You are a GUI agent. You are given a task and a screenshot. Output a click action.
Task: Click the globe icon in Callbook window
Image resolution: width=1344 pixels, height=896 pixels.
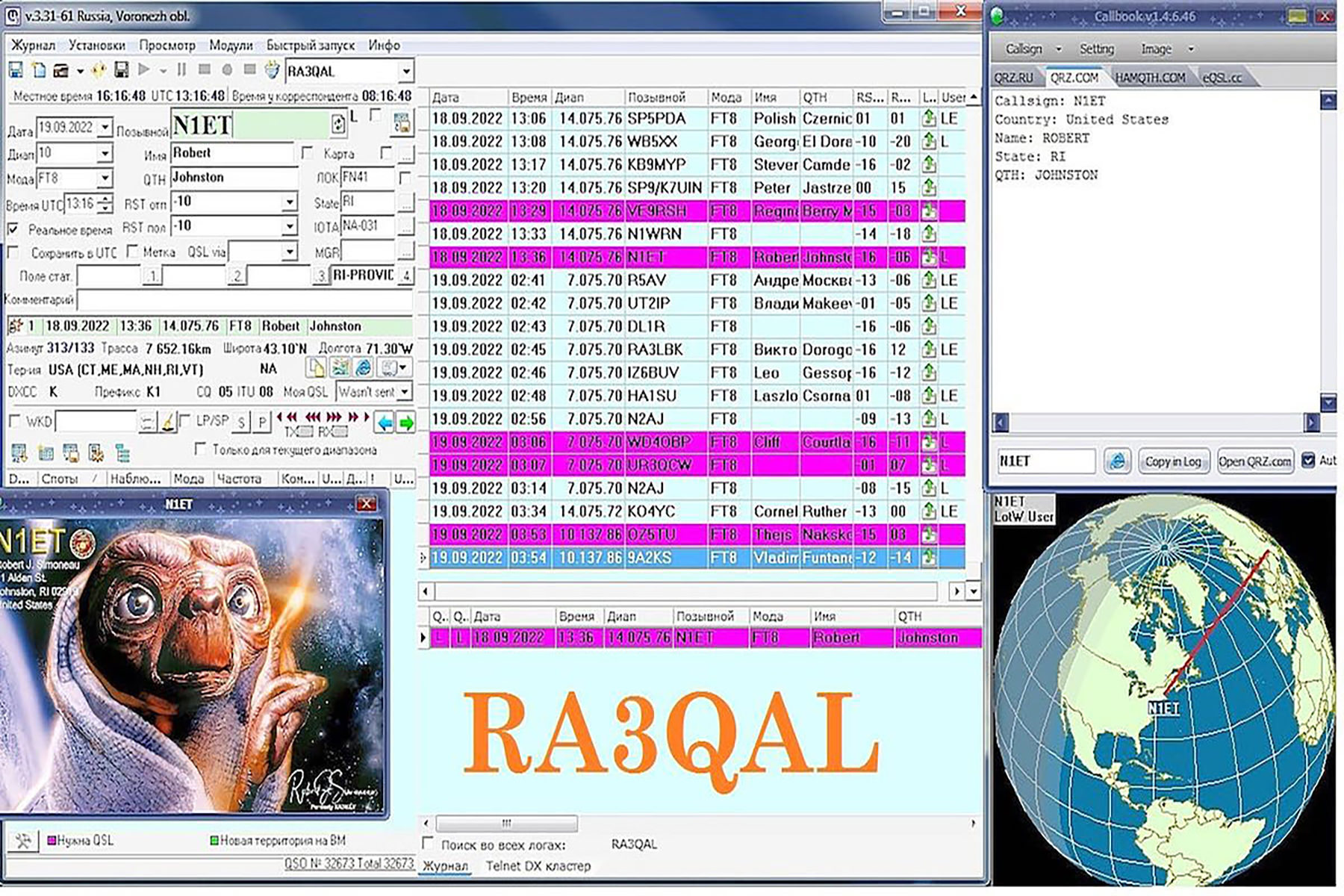coord(1117,461)
